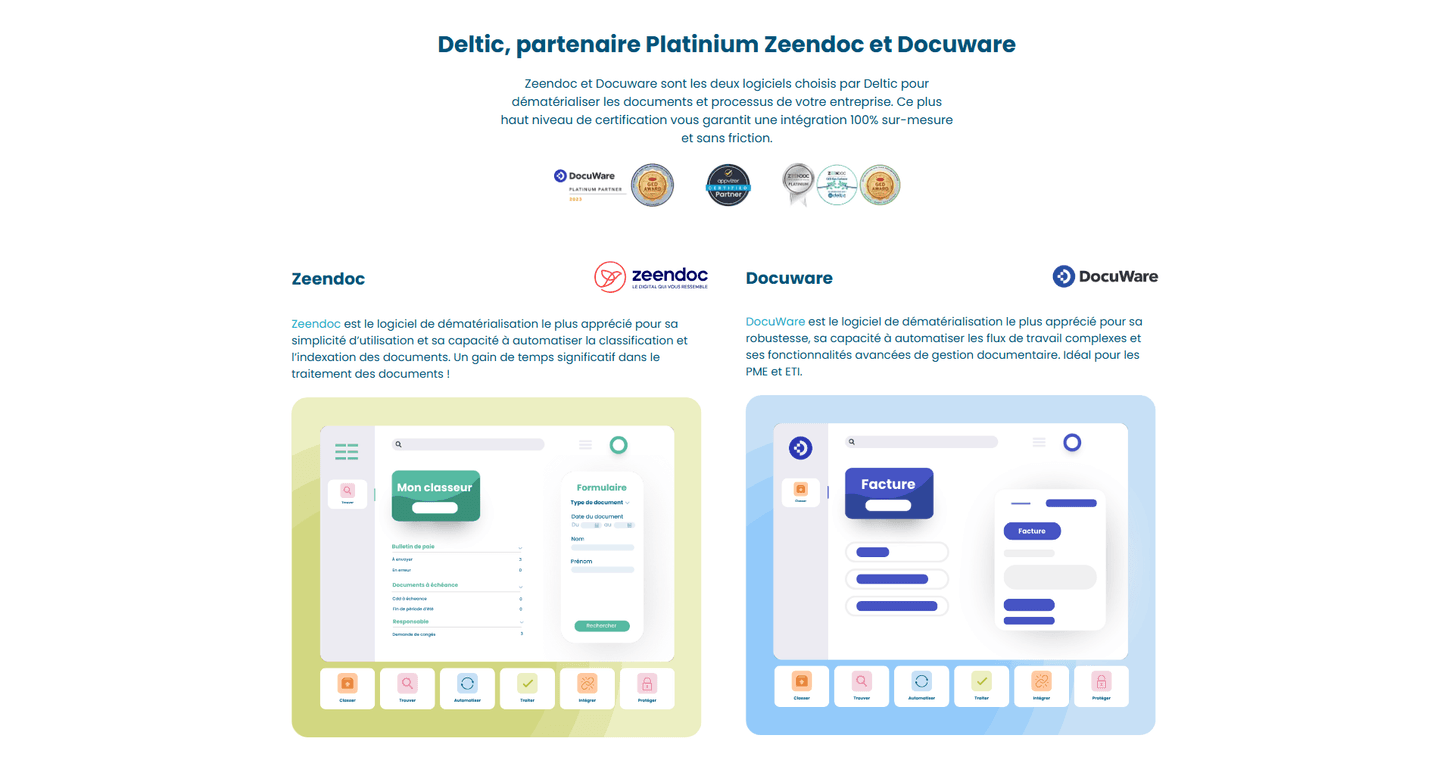Image resolution: width=1440 pixels, height=766 pixels.
Task: Select the Trouver tile under the Docuware mockup
Action: click(861, 686)
